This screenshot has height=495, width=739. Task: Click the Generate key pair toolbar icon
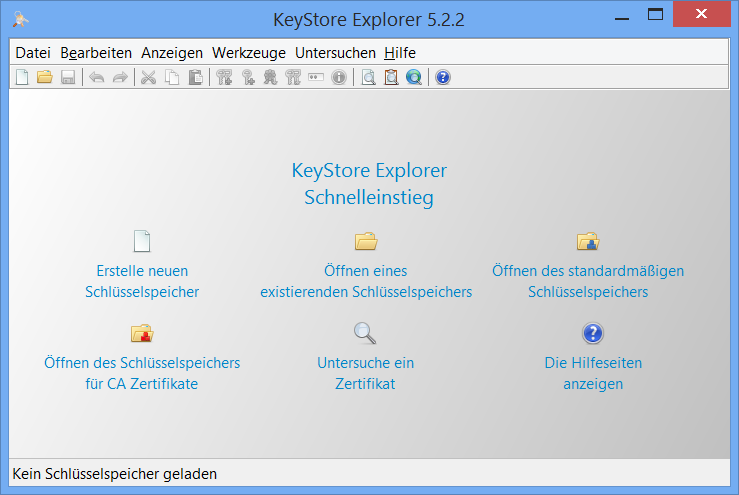(225, 78)
